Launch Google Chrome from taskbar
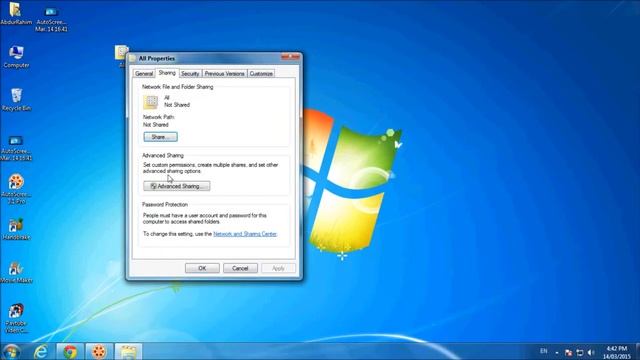640x360 pixels. click(x=70, y=351)
